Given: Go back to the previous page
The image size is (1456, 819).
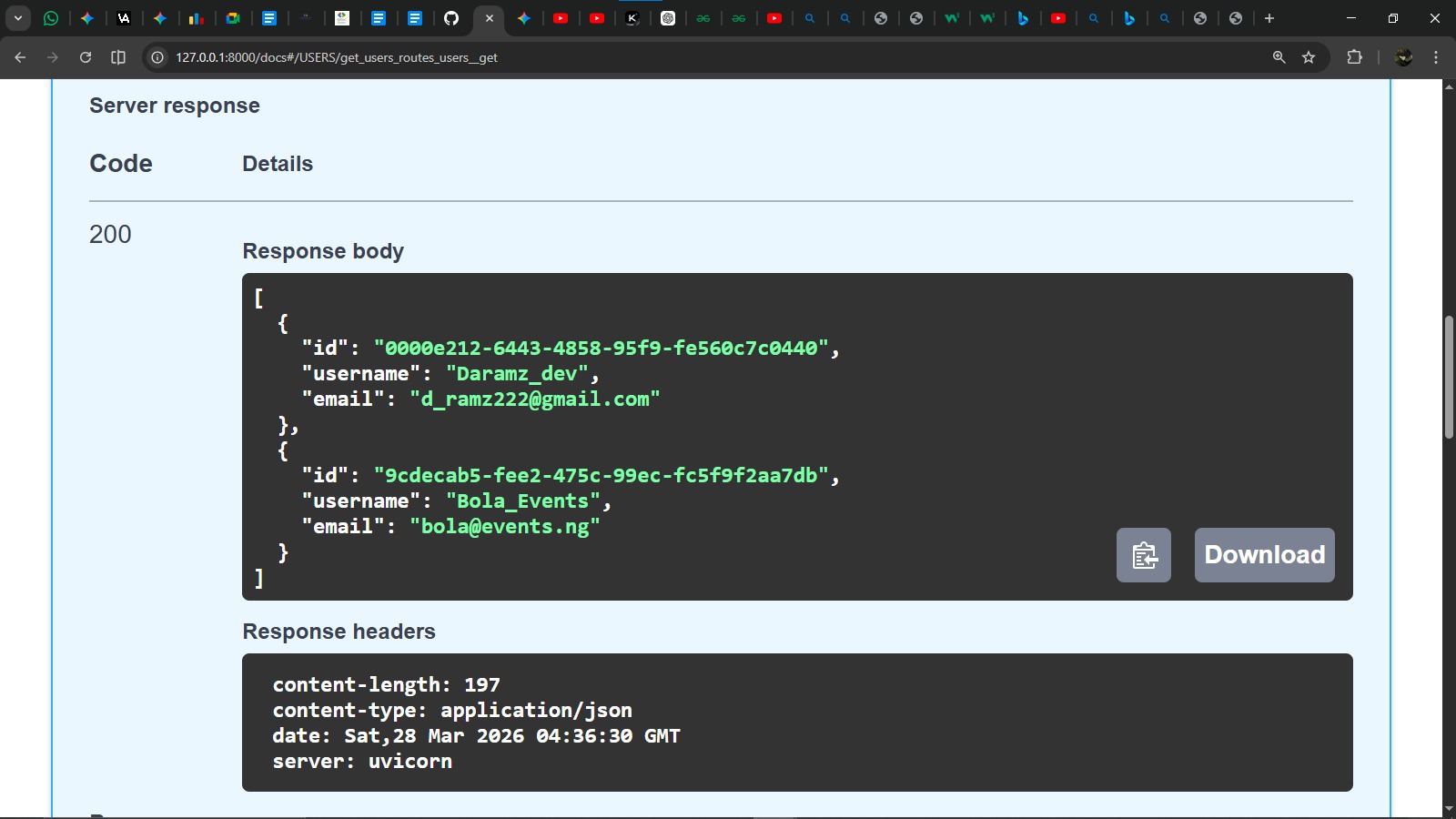Looking at the screenshot, I should pyautogui.click(x=20, y=57).
